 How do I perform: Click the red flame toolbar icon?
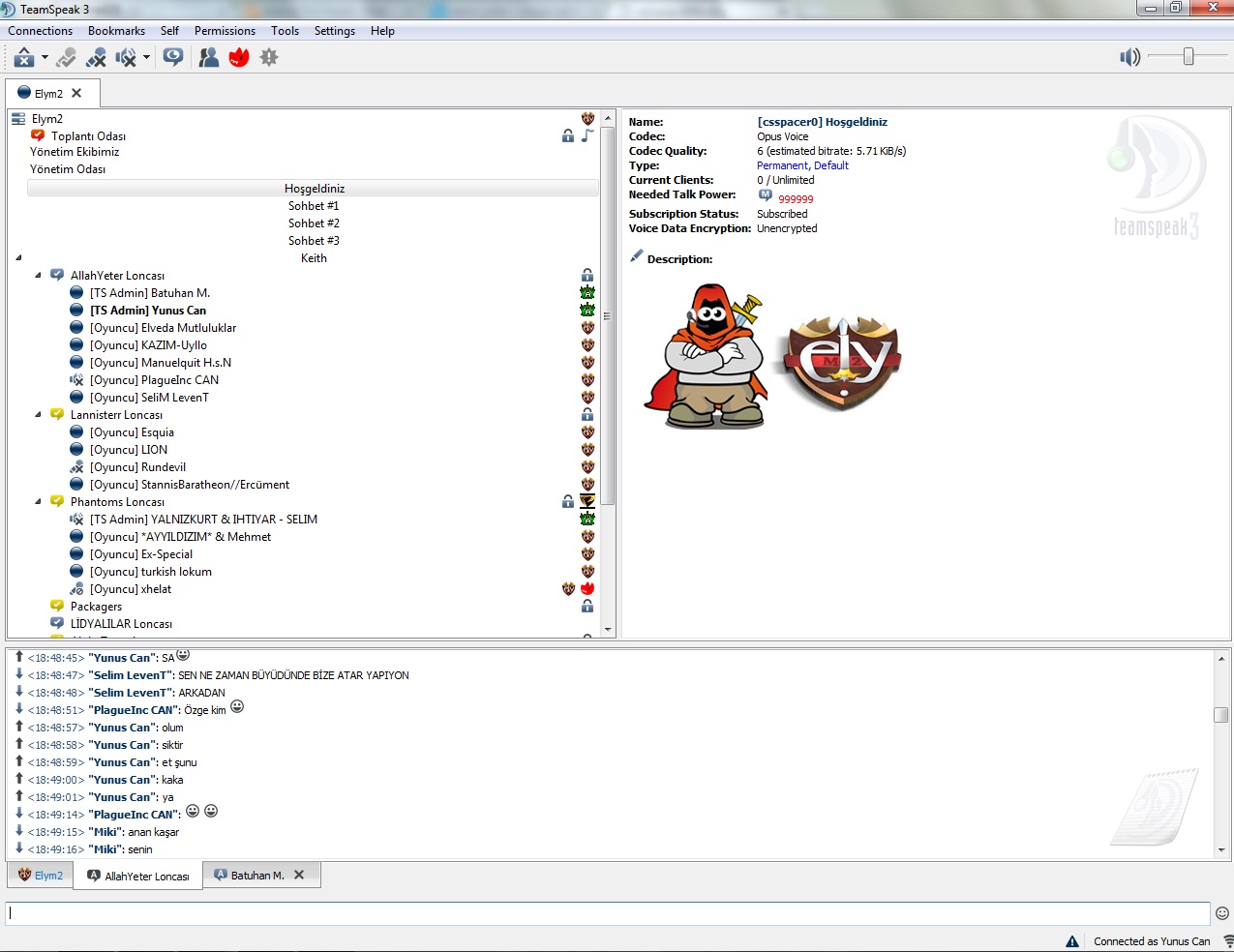[x=239, y=58]
